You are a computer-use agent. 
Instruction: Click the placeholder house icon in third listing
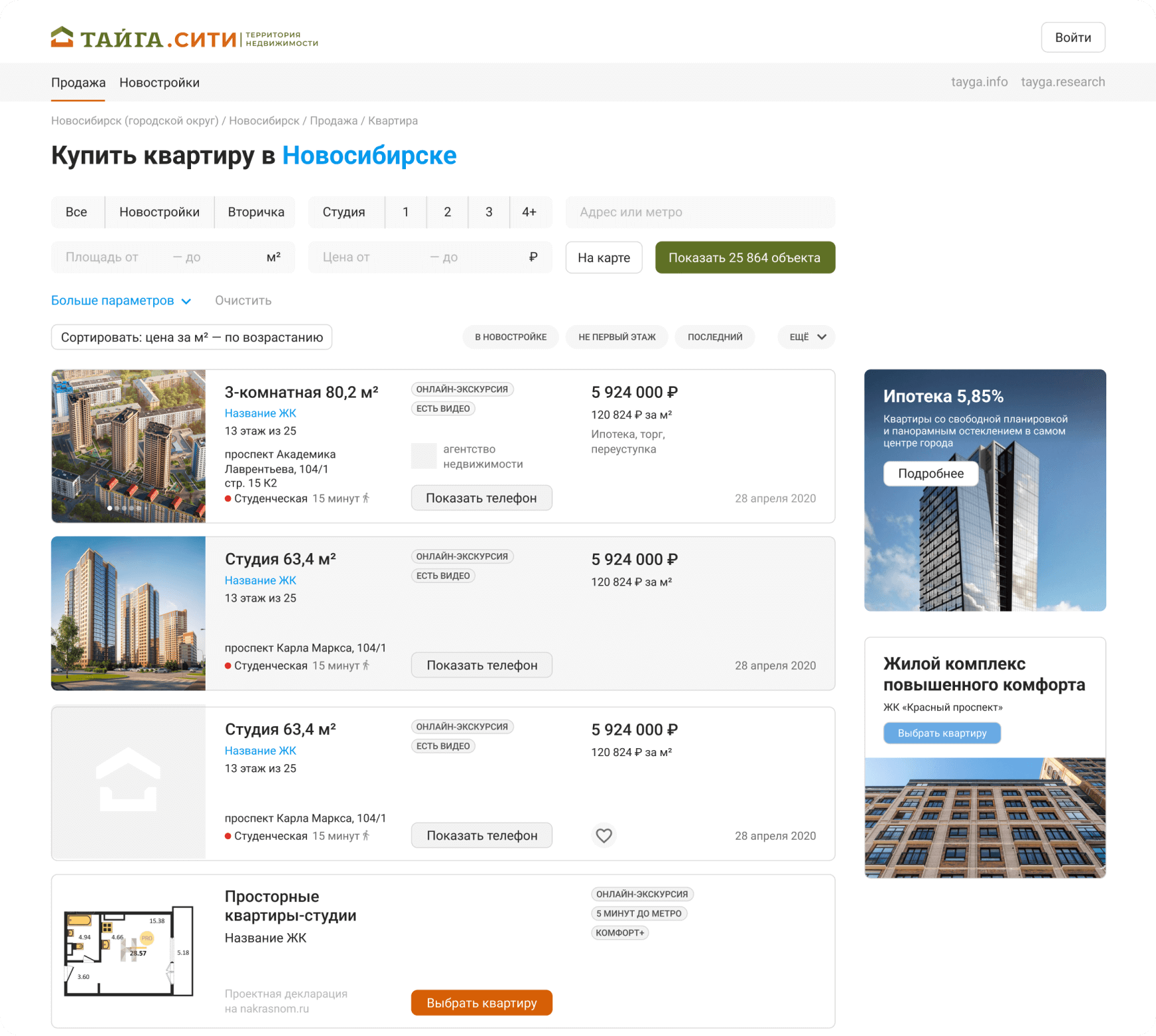[x=128, y=780]
